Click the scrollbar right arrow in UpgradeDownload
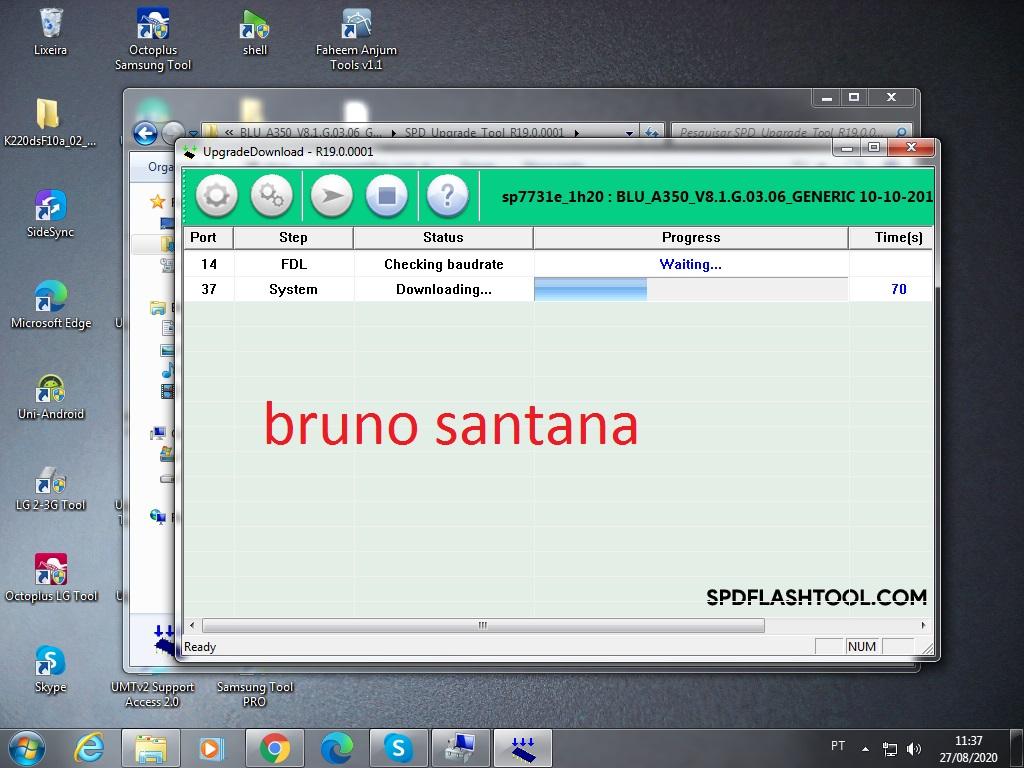Screen dimensions: 1024x768 pos(923,626)
